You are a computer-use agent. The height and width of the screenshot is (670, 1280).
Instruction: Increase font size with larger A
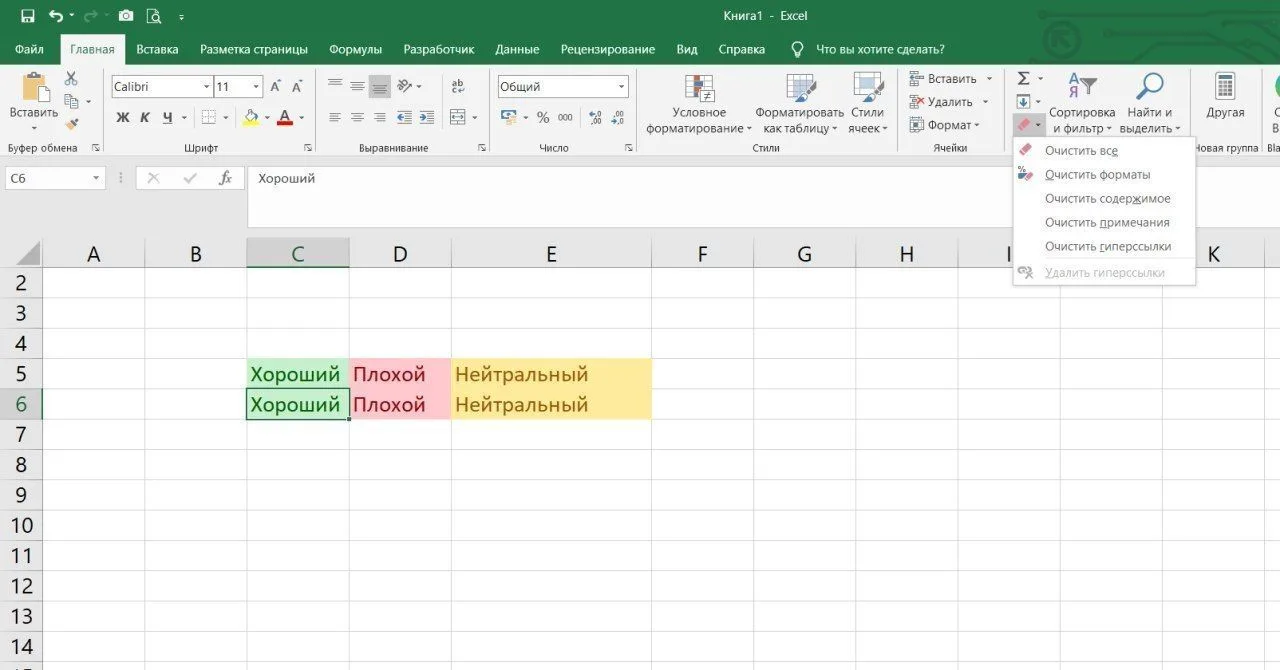click(x=276, y=87)
